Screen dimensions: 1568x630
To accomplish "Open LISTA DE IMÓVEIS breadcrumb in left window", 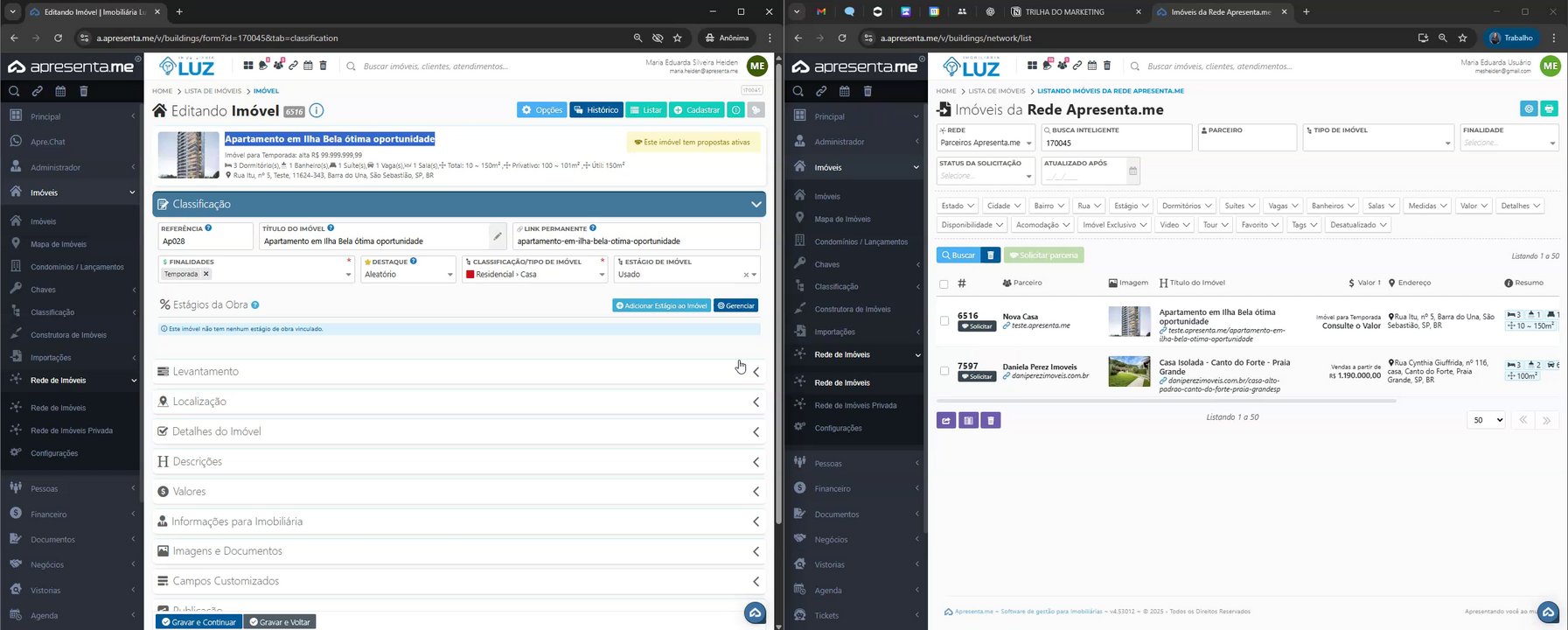I will [x=213, y=91].
